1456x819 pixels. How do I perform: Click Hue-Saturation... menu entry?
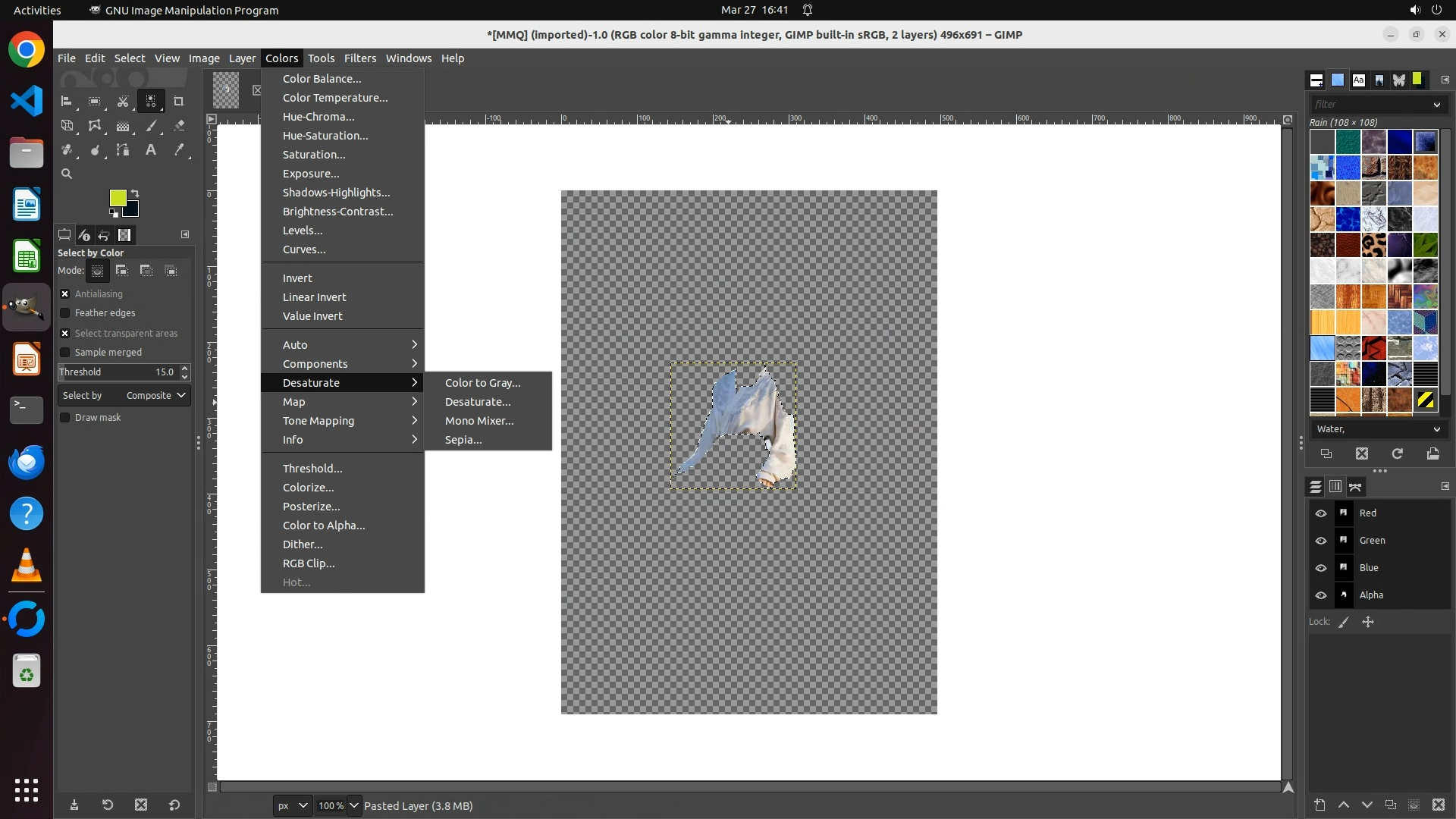[325, 136]
